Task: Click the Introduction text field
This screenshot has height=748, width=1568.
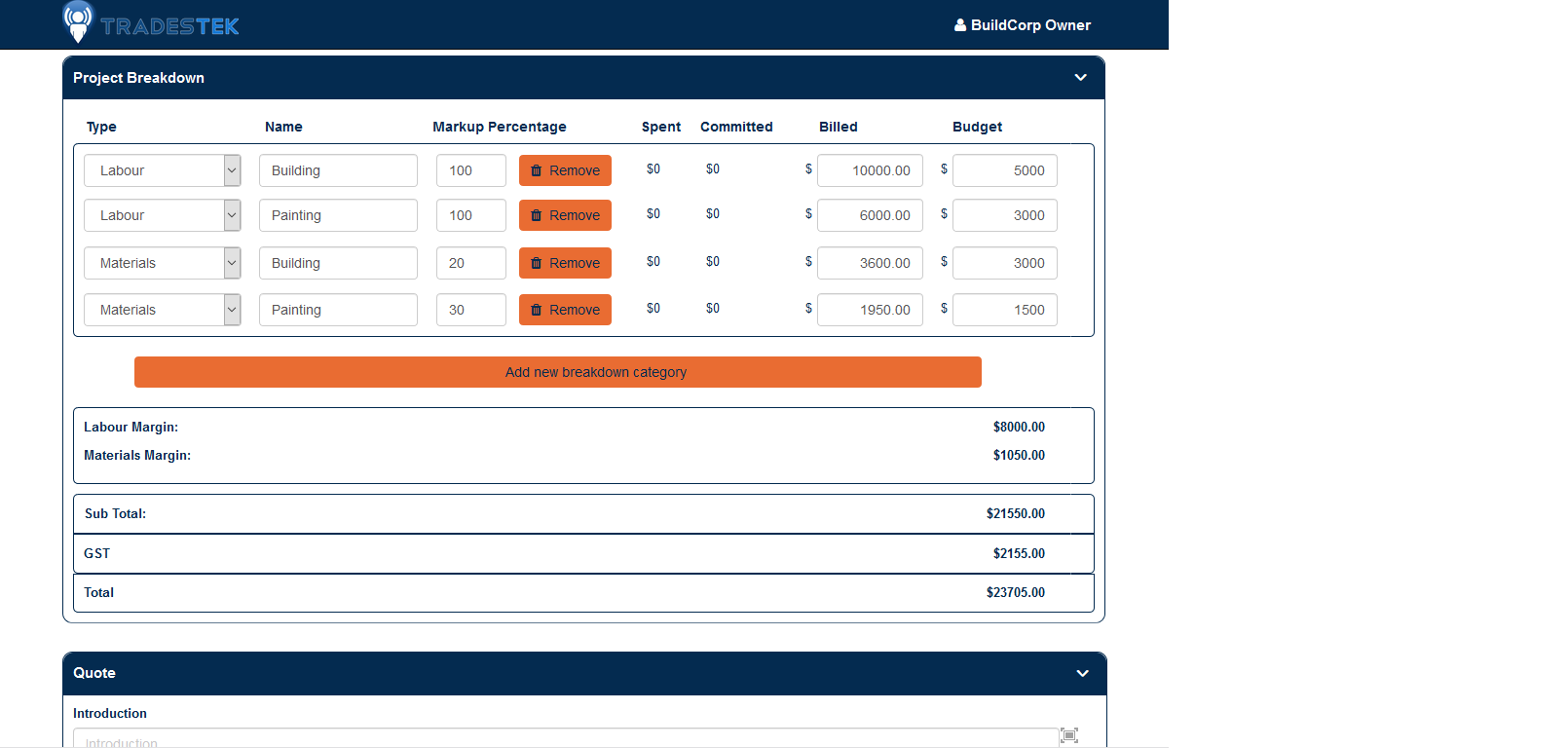Action: point(565,739)
